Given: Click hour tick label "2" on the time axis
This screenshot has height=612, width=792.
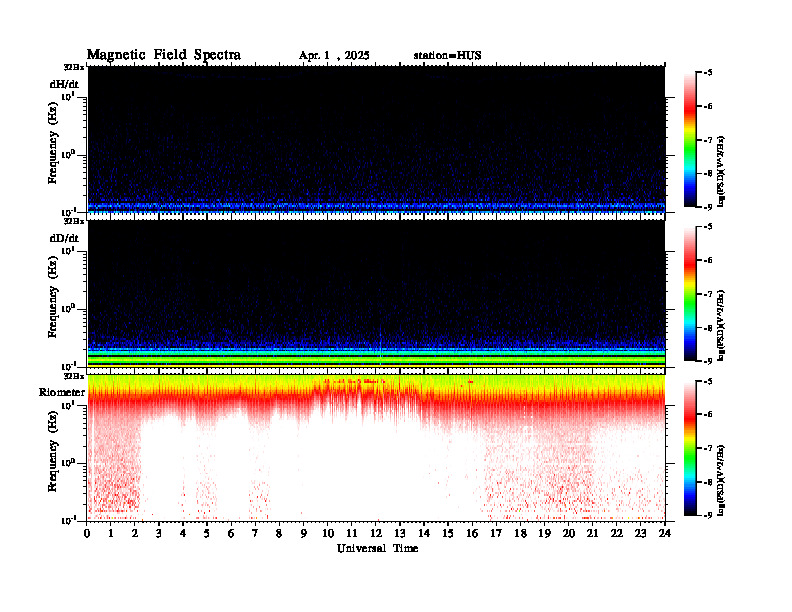Looking at the screenshot, I should click(x=135, y=534).
